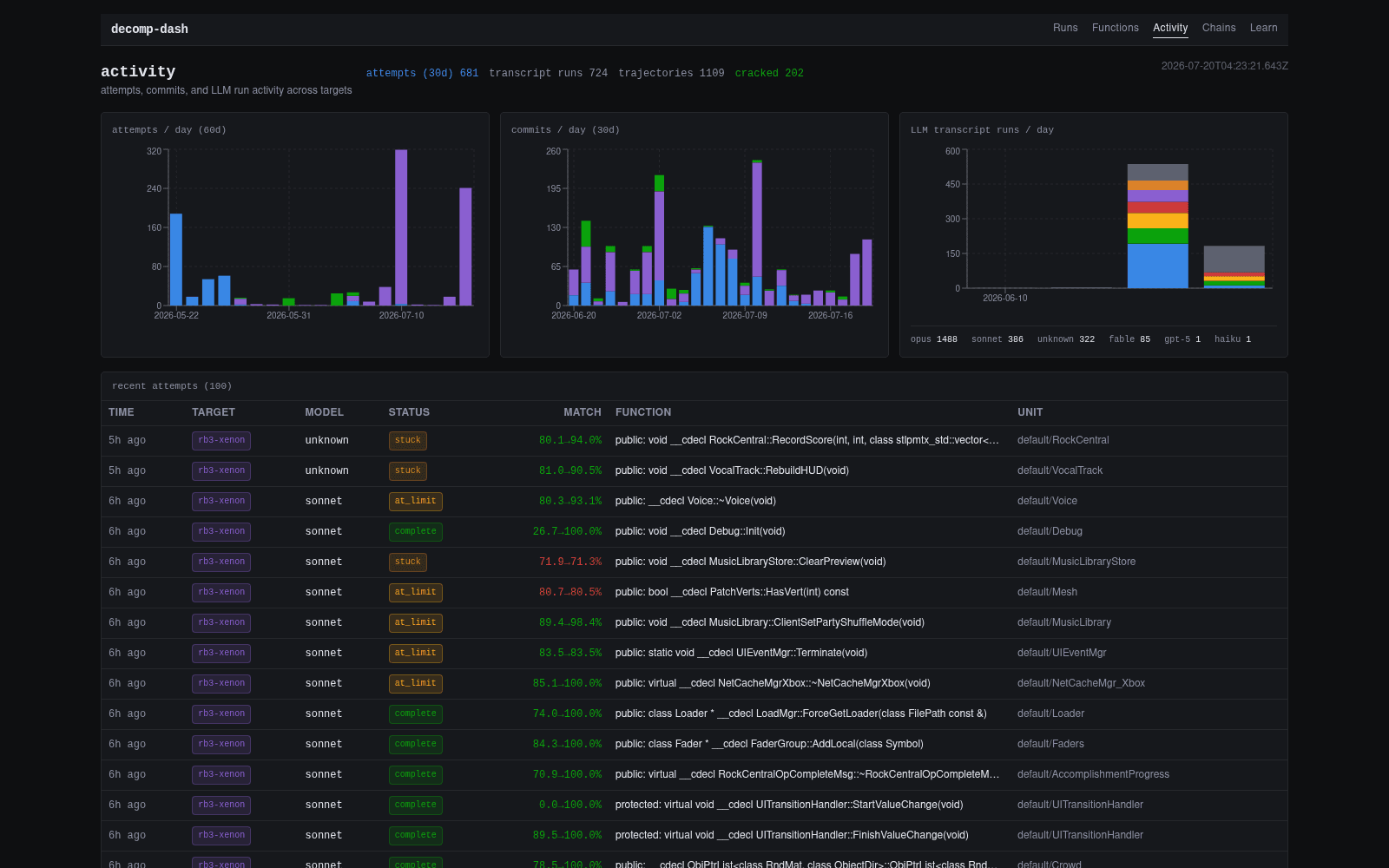Click the default/RockCentral unit
This screenshot has width=1389, height=868.
(1063, 440)
